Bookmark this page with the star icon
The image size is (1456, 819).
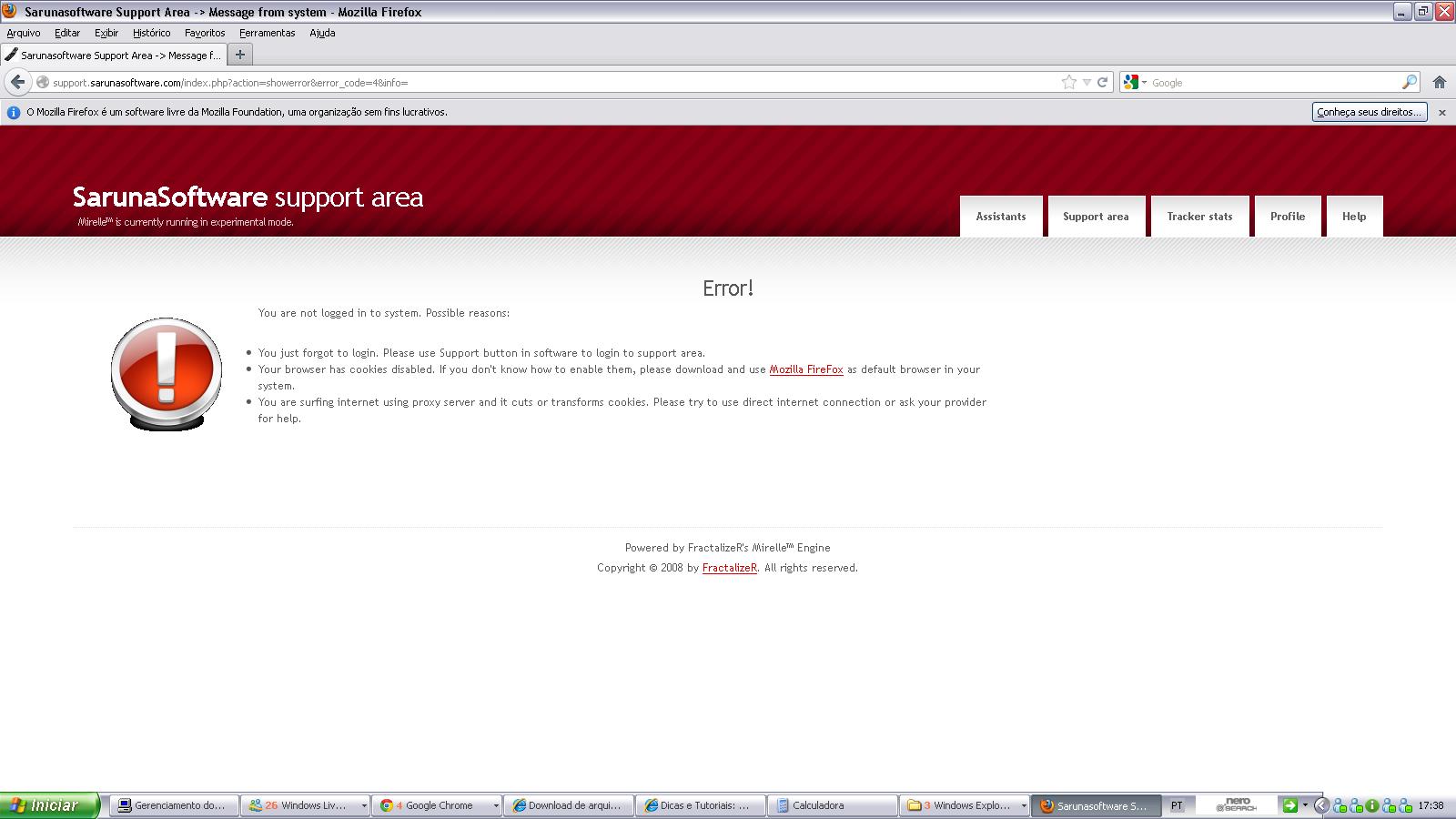click(1068, 82)
